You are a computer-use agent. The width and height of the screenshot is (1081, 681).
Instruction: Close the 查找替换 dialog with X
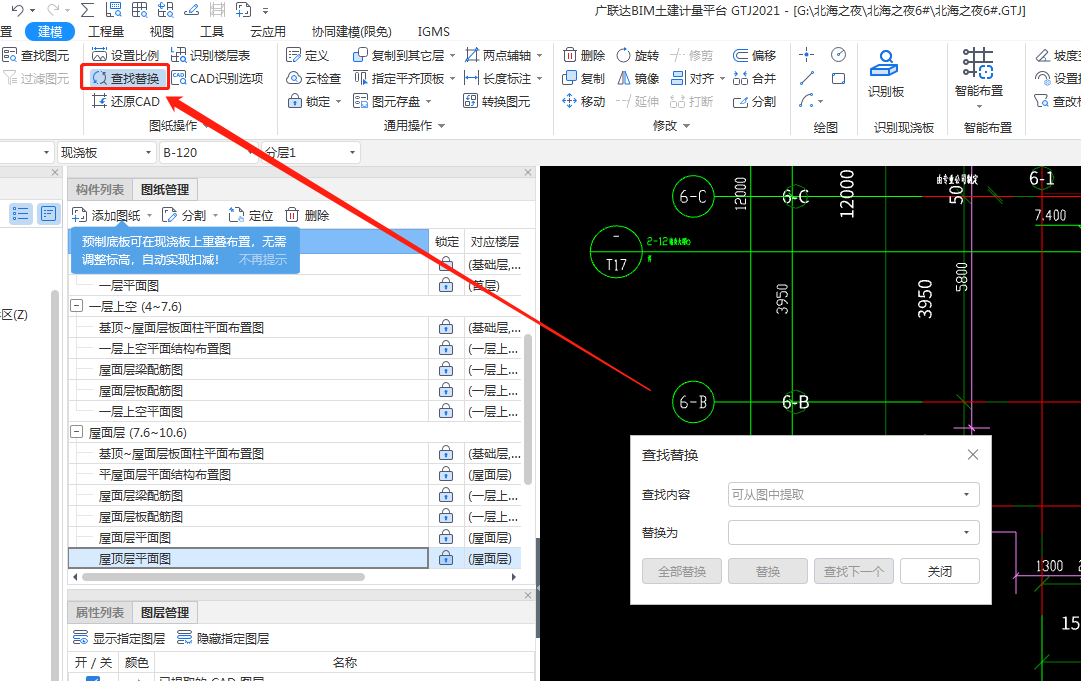point(973,455)
